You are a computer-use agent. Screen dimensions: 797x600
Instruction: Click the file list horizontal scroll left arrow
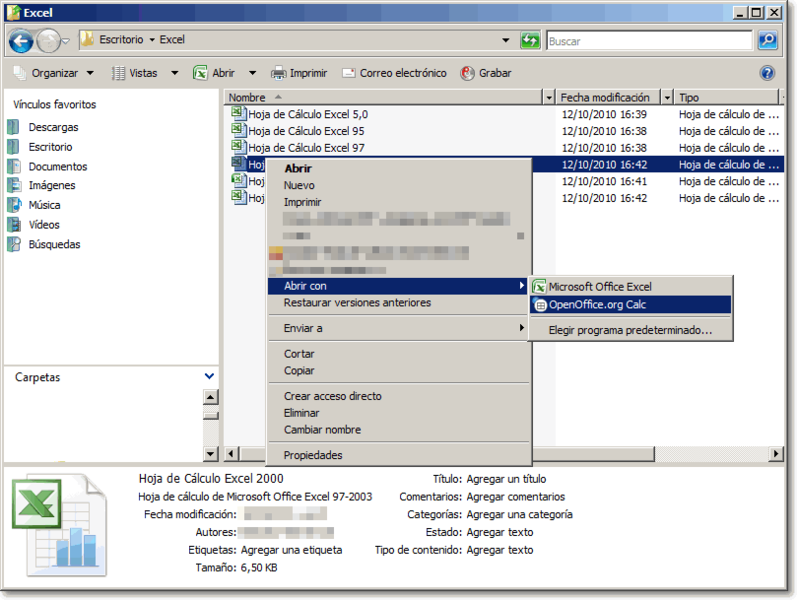(232, 453)
